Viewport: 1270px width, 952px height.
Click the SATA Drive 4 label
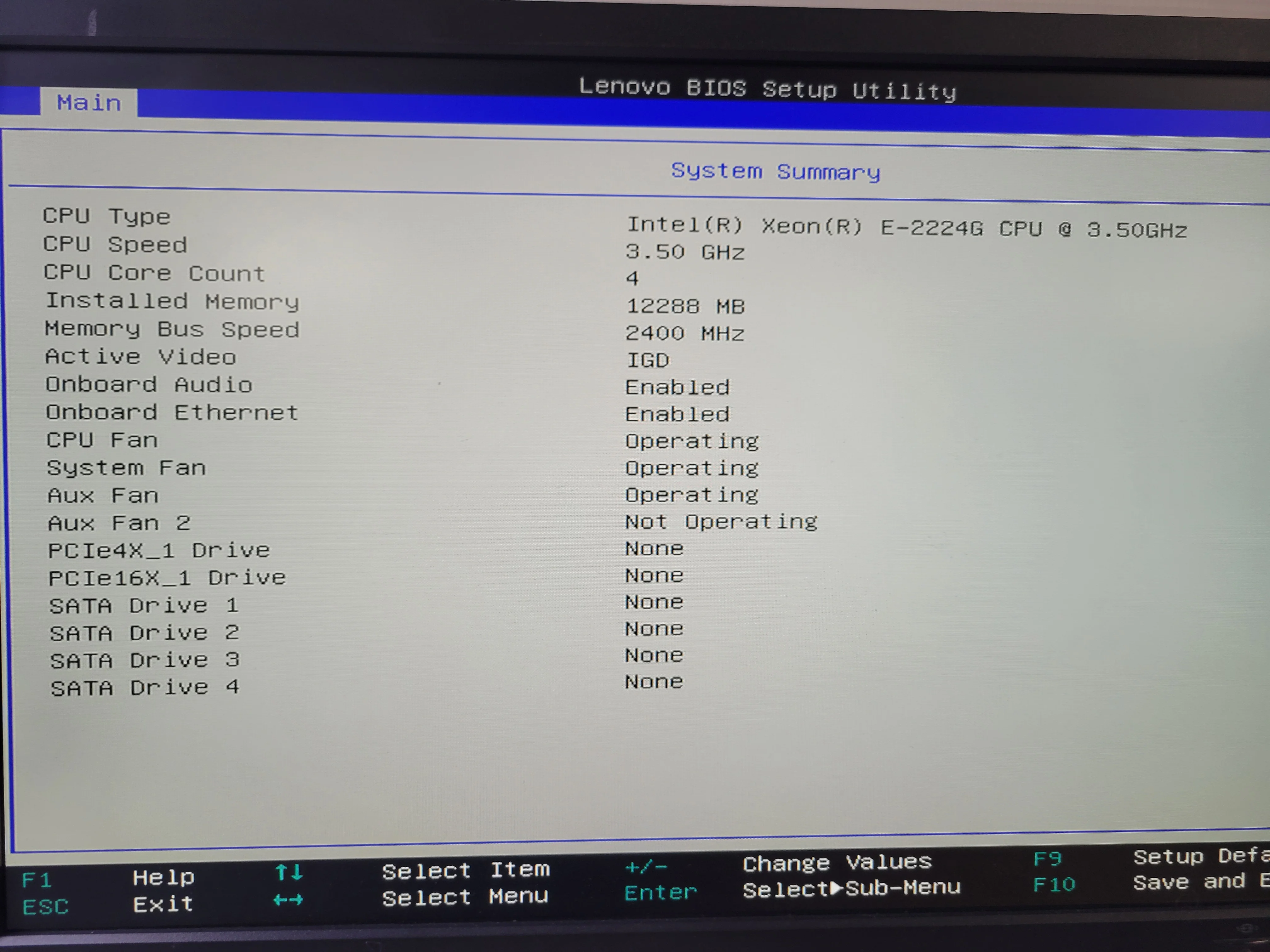pos(145,688)
